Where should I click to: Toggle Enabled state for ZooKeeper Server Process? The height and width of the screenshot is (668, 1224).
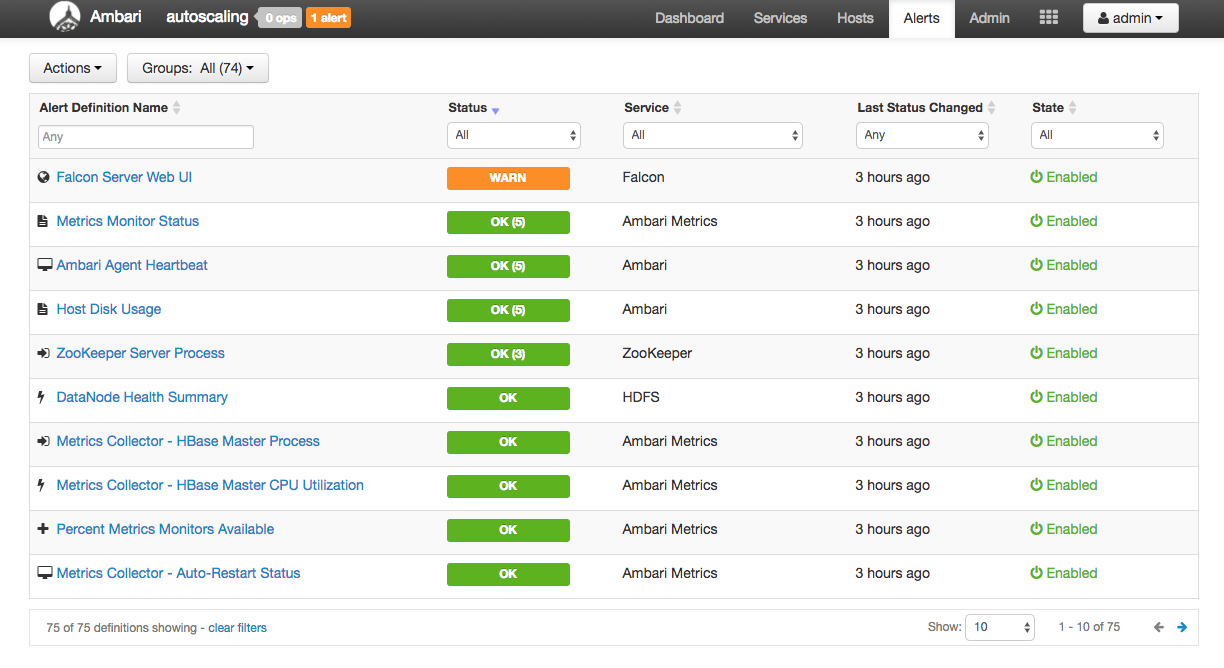(1063, 353)
